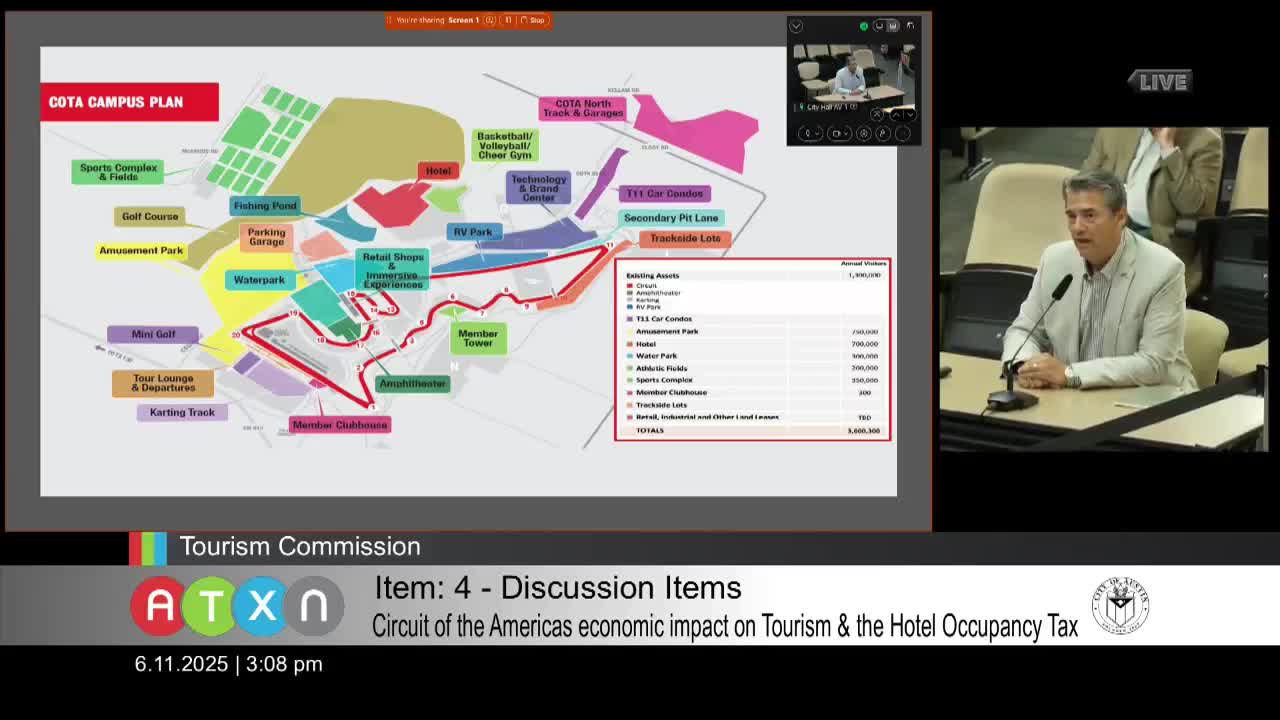Select the Member Tower label
This screenshot has height=720, width=1280.
pos(478,338)
